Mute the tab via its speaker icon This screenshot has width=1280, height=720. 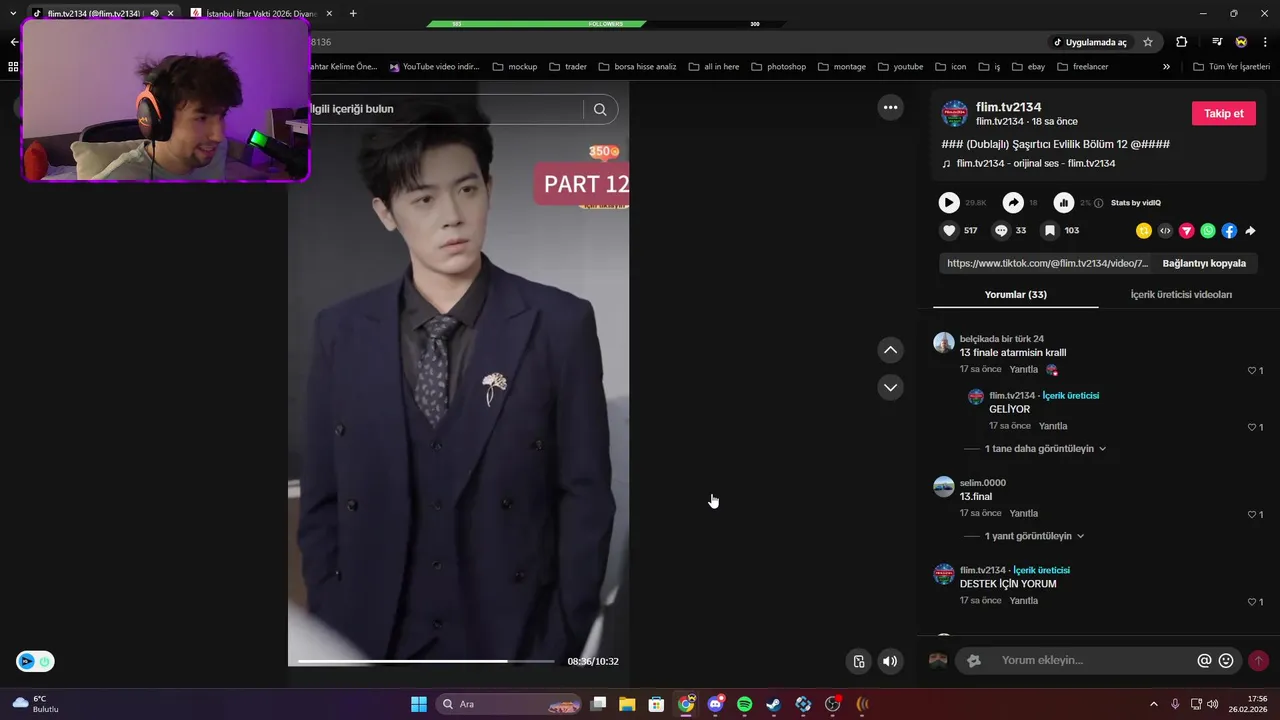tap(154, 13)
